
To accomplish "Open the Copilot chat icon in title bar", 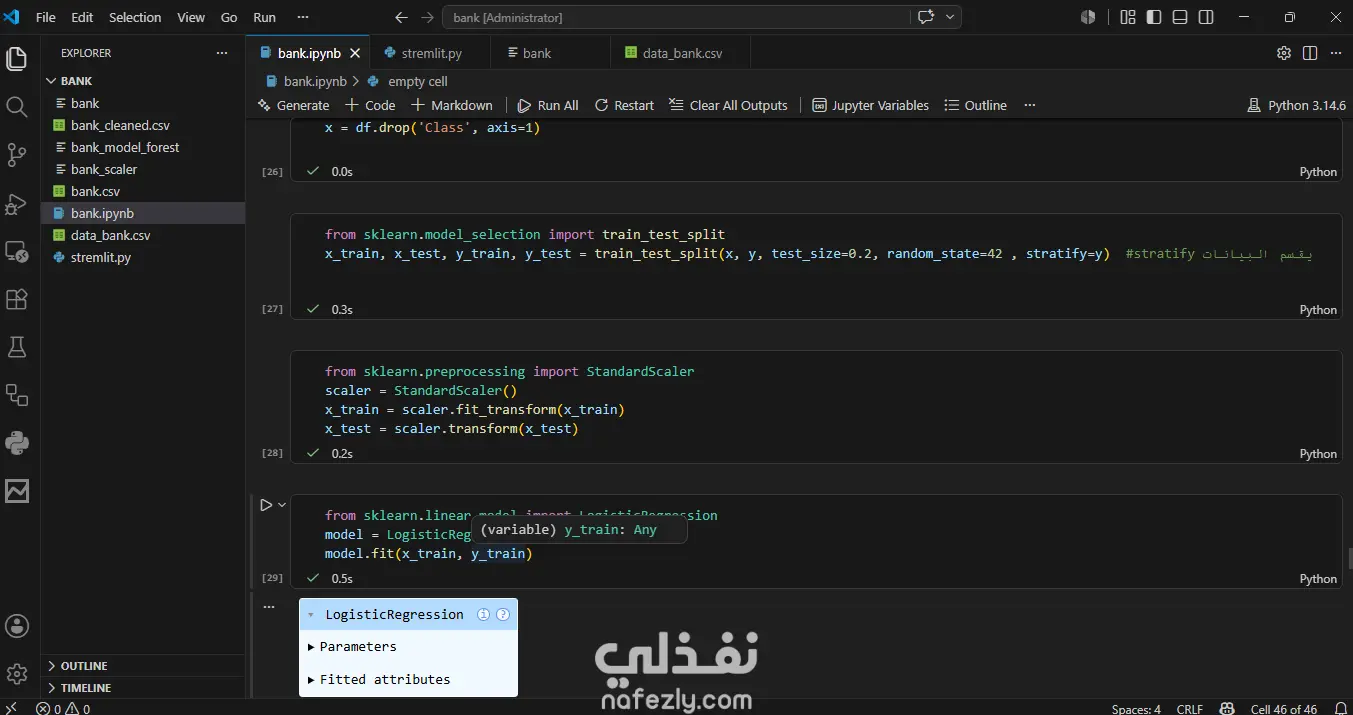I will coord(925,17).
